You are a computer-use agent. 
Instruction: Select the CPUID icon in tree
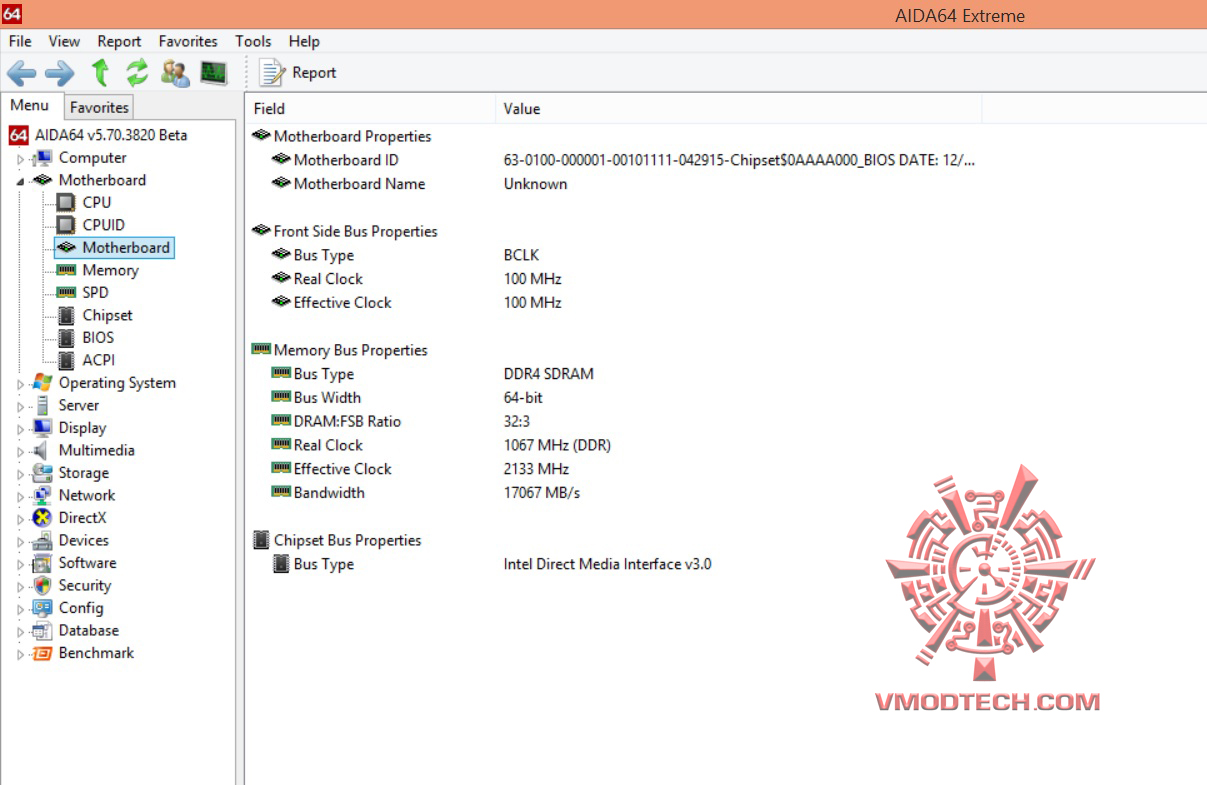click(x=66, y=225)
